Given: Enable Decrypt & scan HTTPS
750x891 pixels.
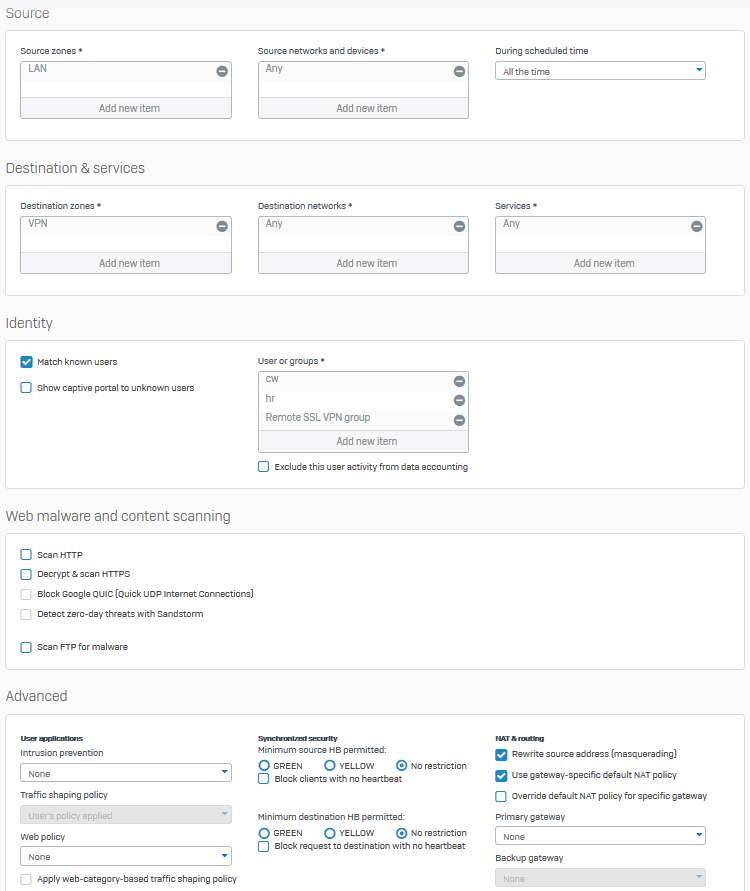Looking at the screenshot, I should 27,574.
